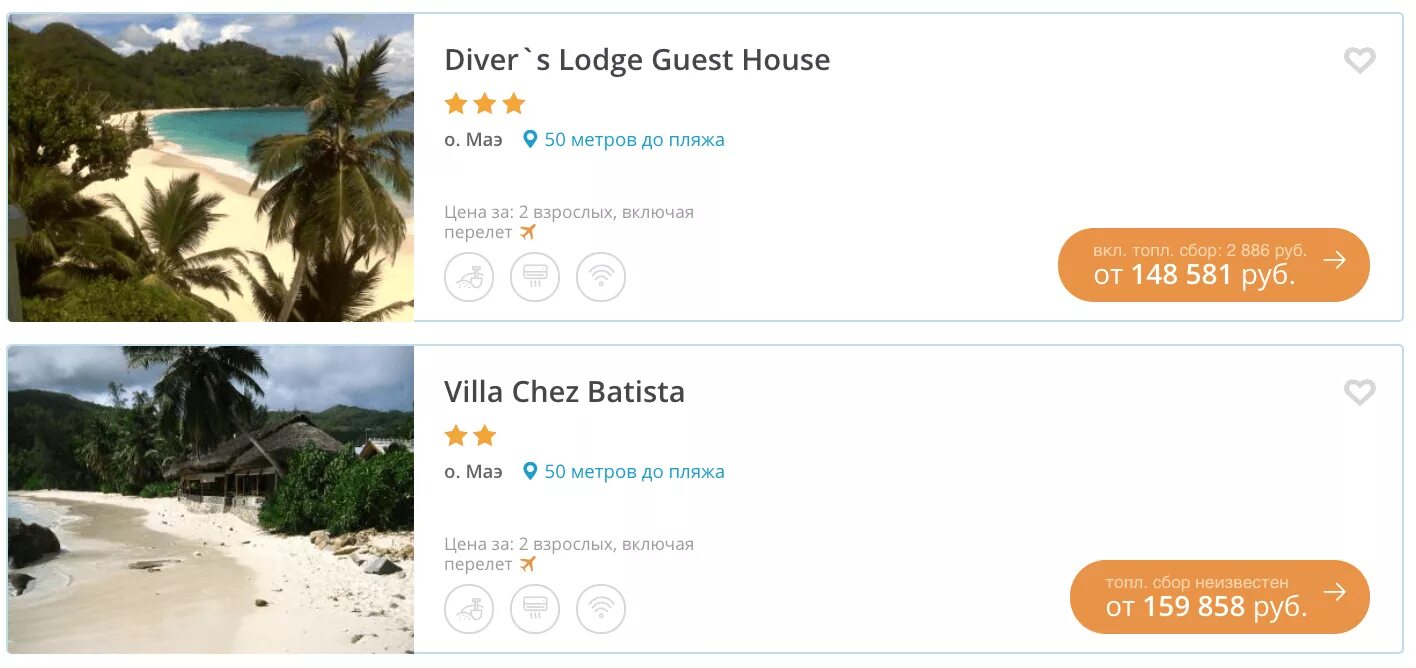Image resolution: width=1416 pixels, height=668 pixels.
Task: Click Diver's Lodge Wi-Fi icon
Action: (601, 277)
